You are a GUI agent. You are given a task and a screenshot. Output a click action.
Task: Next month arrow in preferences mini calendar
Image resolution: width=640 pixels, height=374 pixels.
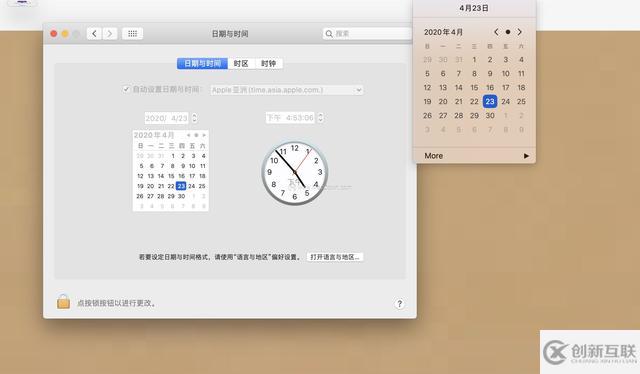(204, 135)
